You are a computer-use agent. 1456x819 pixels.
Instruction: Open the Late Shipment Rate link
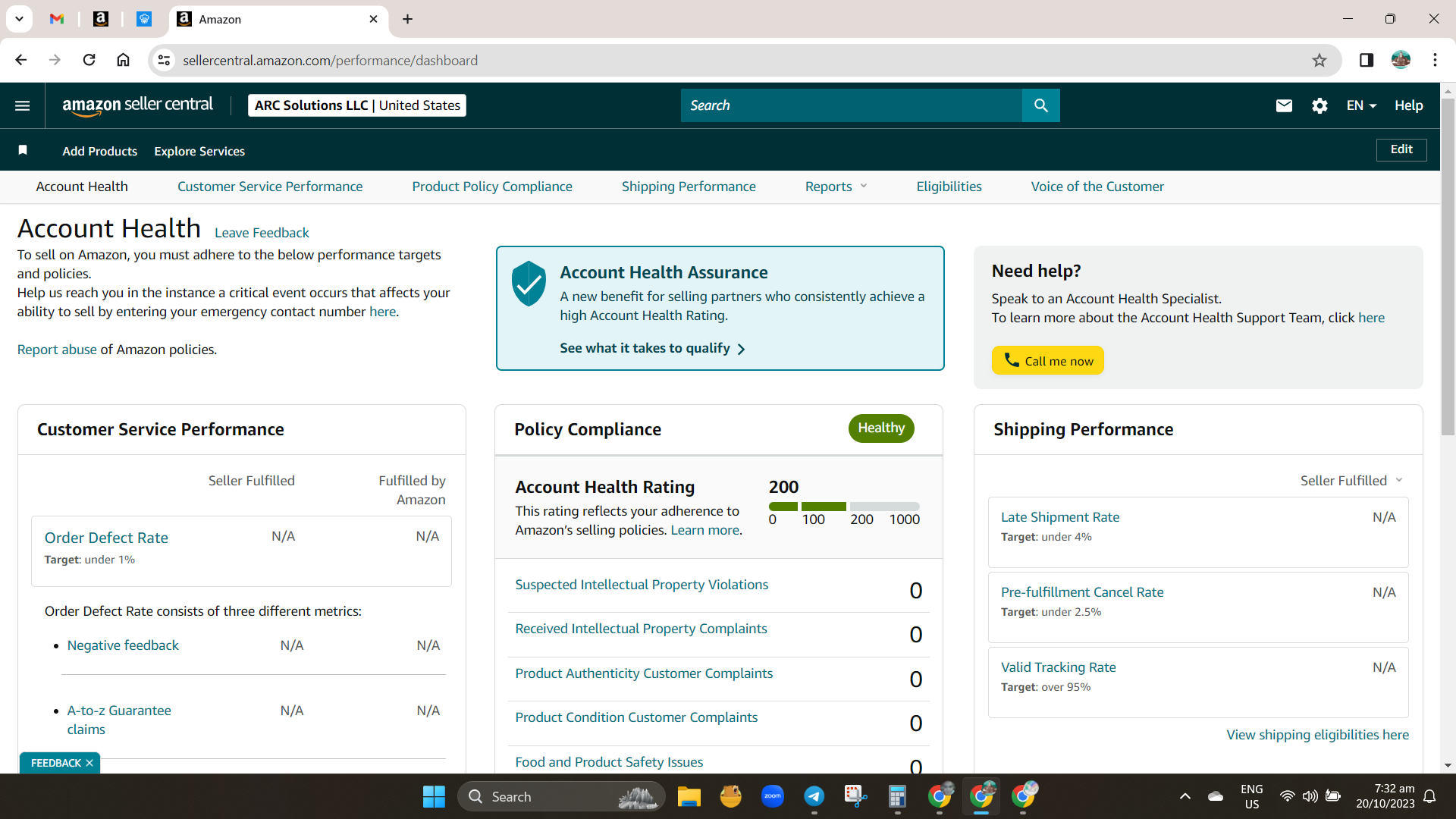coord(1060,517)
